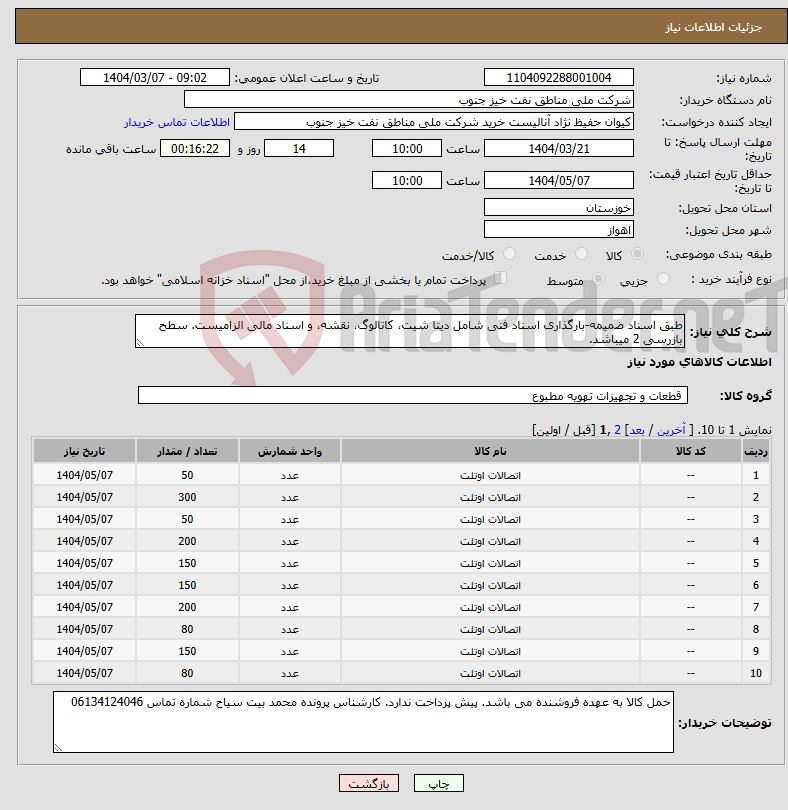Screen dimensions: 788x810
Task: Click the خوزستان province field
Action: point(559,208)
